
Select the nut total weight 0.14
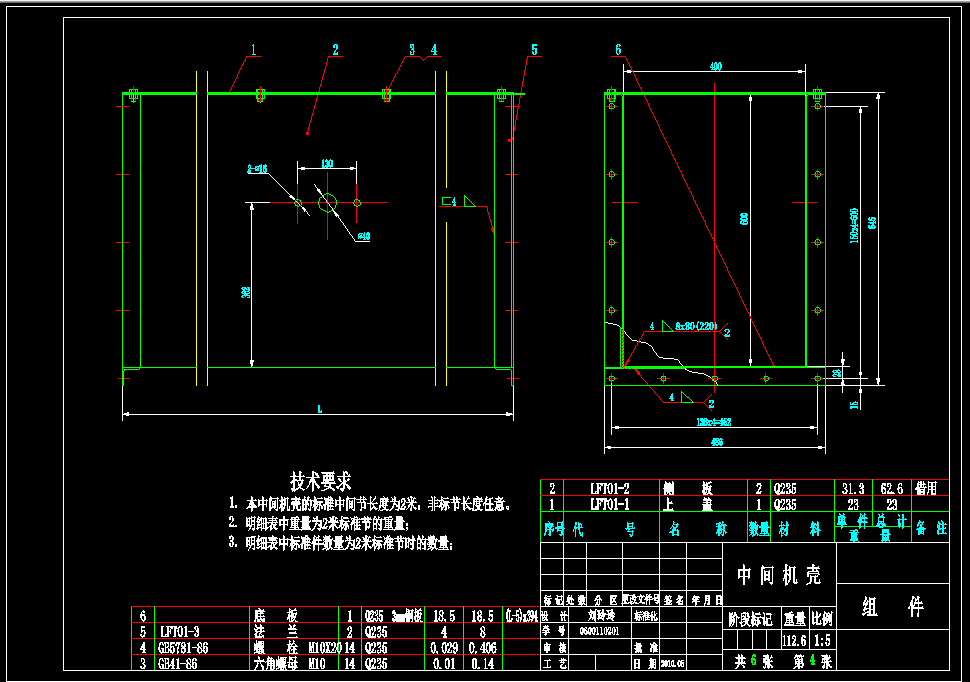coord(483,663)
